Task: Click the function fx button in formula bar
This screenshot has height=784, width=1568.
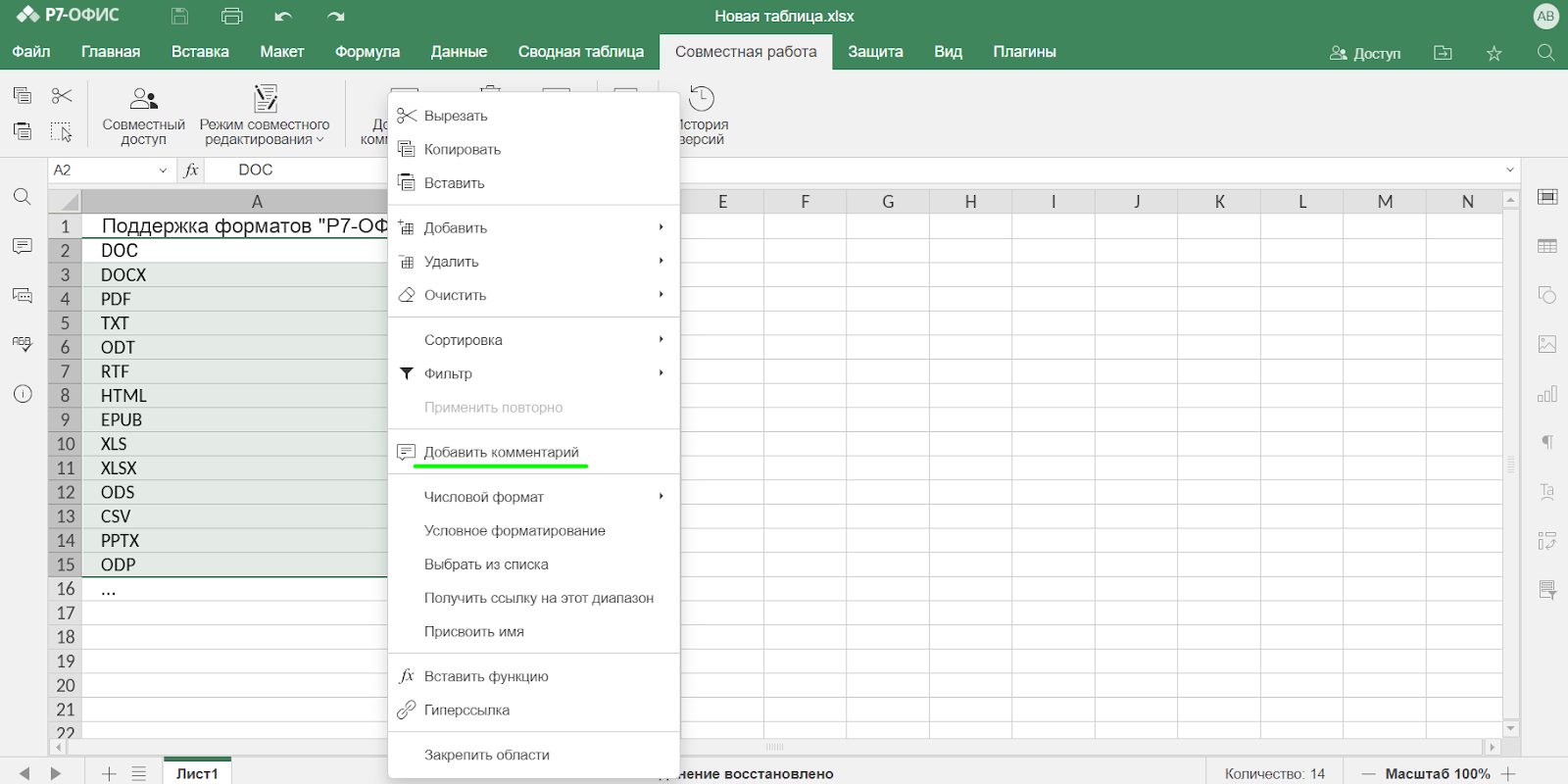Action: point(191,170)
